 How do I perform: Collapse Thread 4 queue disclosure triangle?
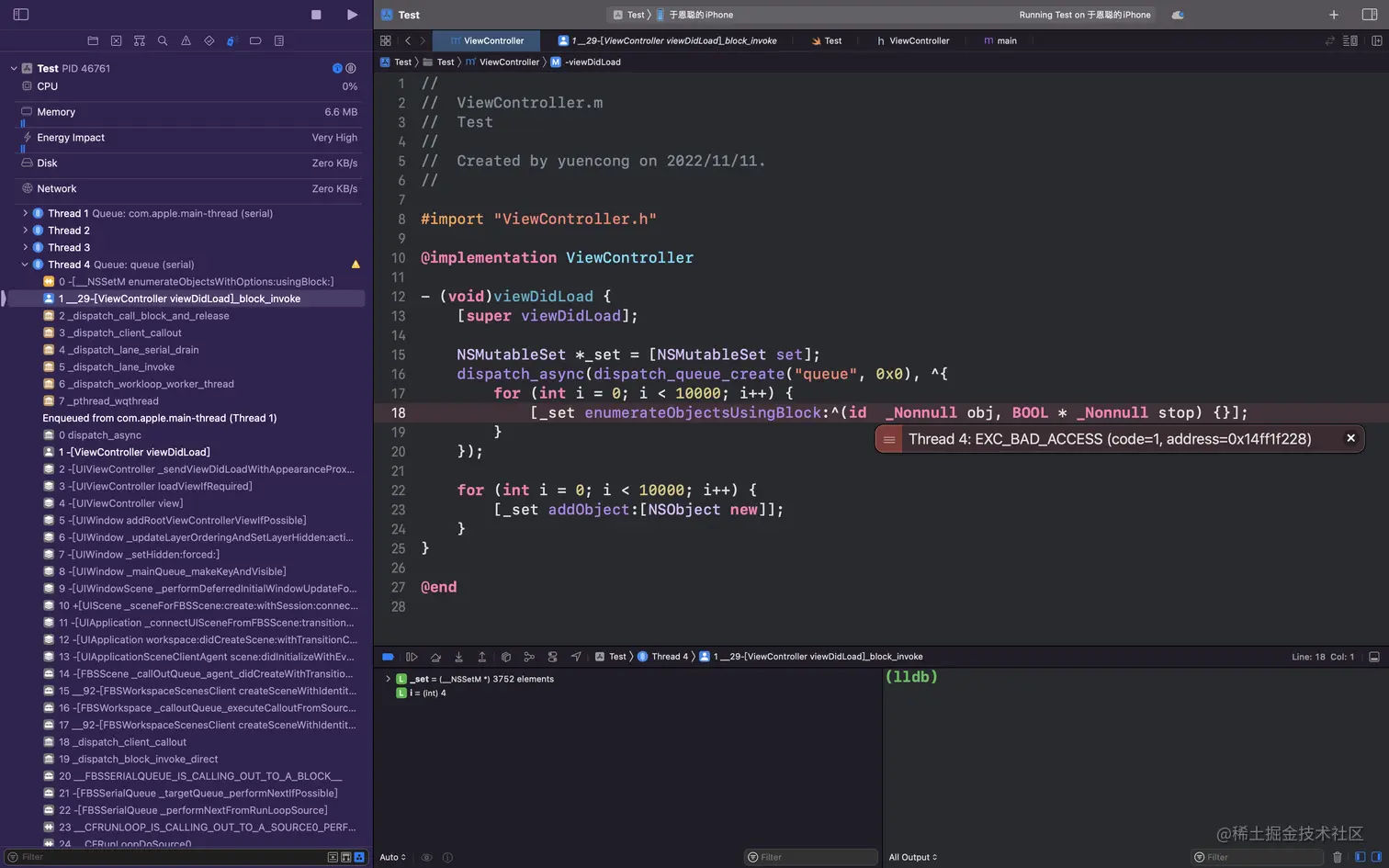(x=25, y=265)
